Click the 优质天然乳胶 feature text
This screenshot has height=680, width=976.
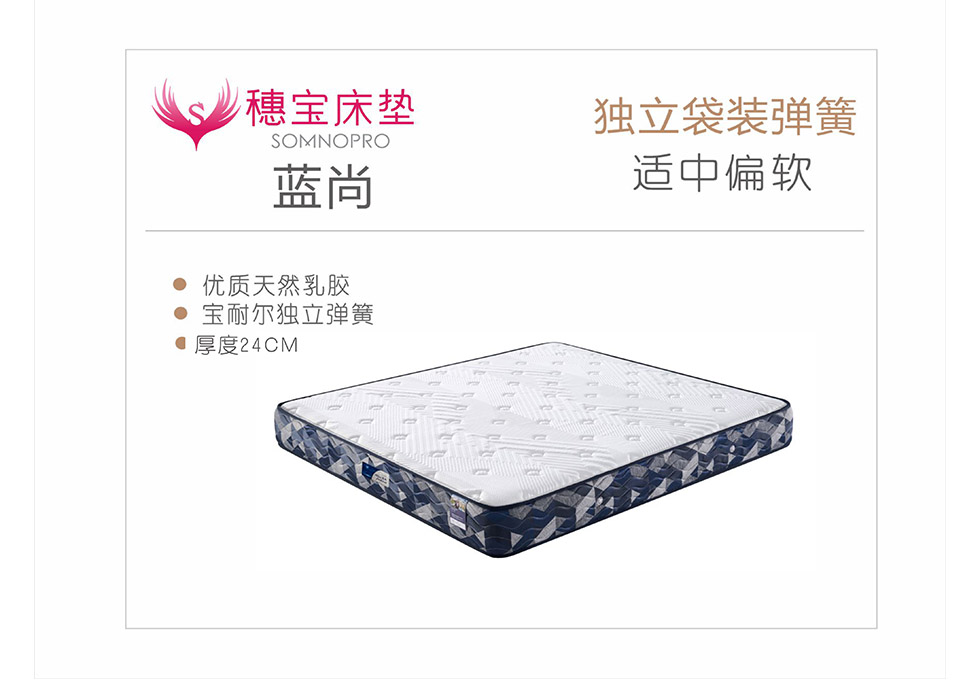pyautogui.click(x=276, y=286)
